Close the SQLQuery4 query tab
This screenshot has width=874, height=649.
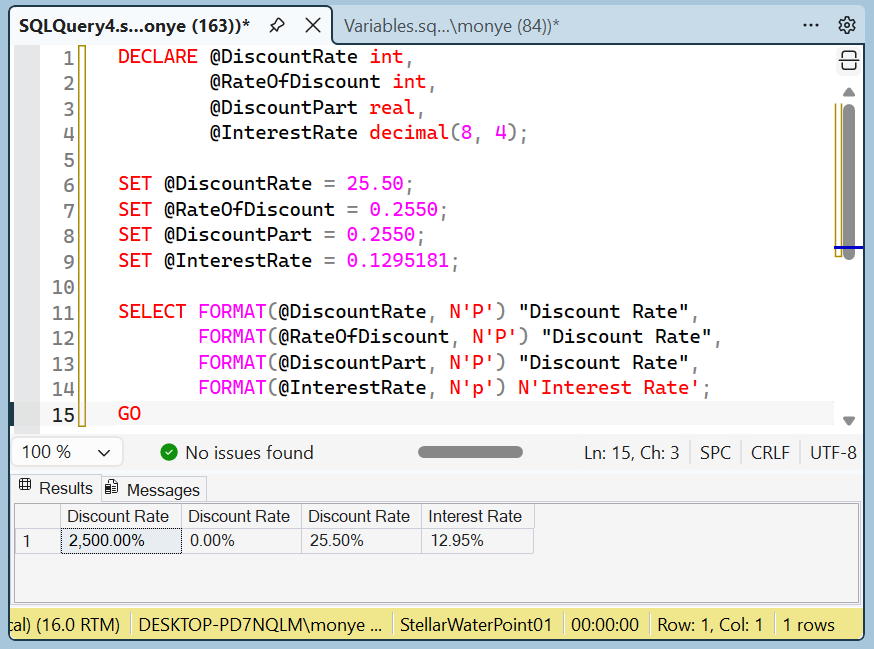click(313, 26)
